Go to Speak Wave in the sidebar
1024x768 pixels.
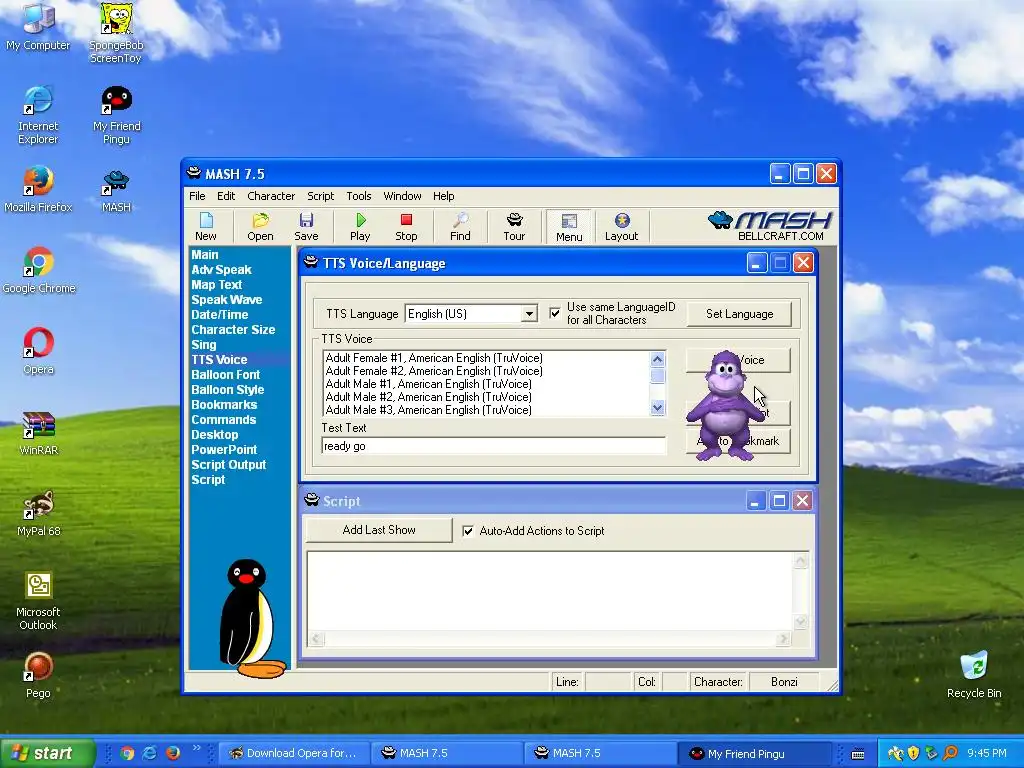click(227, 300)
